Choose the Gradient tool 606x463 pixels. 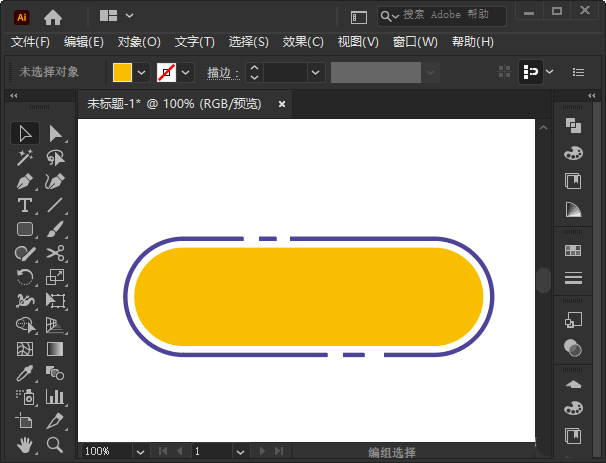point(56,349)
